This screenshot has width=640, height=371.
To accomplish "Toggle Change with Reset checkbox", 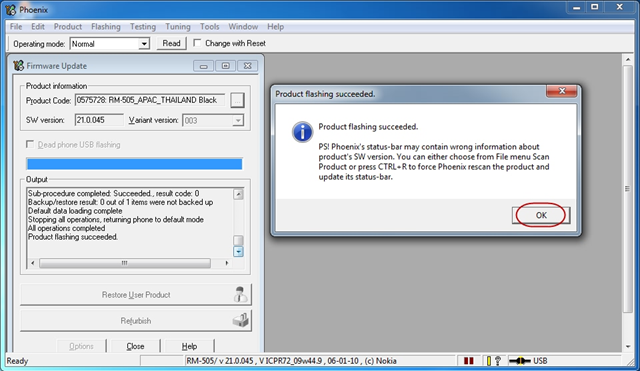I will coord(197,43).
